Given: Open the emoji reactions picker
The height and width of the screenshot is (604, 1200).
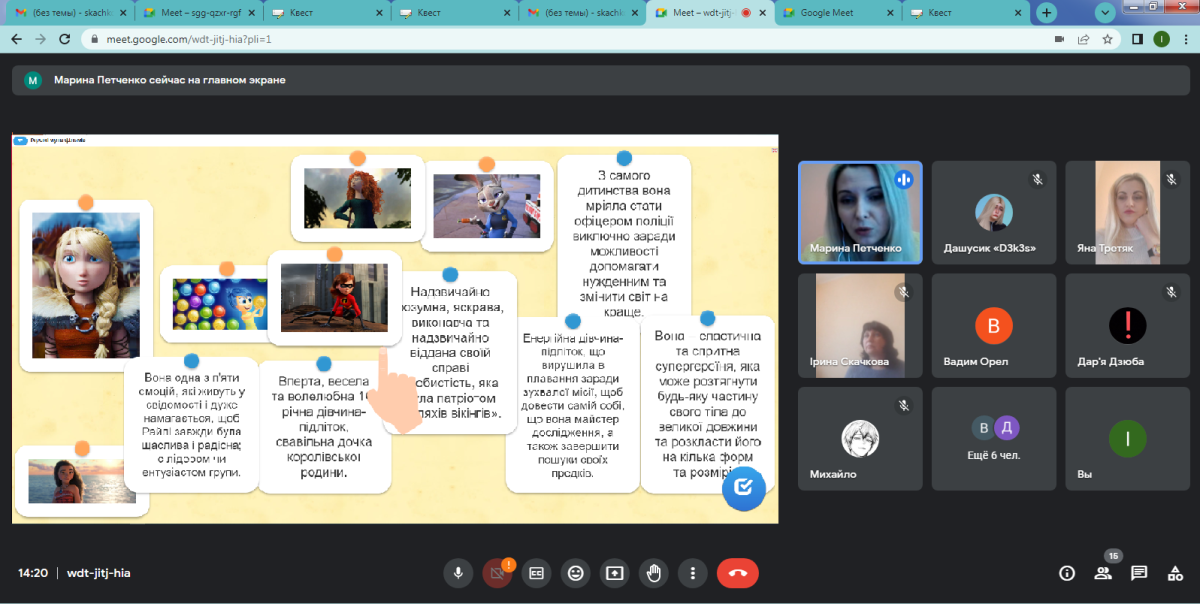Looking at the screenshot, I should coord(575,573).
